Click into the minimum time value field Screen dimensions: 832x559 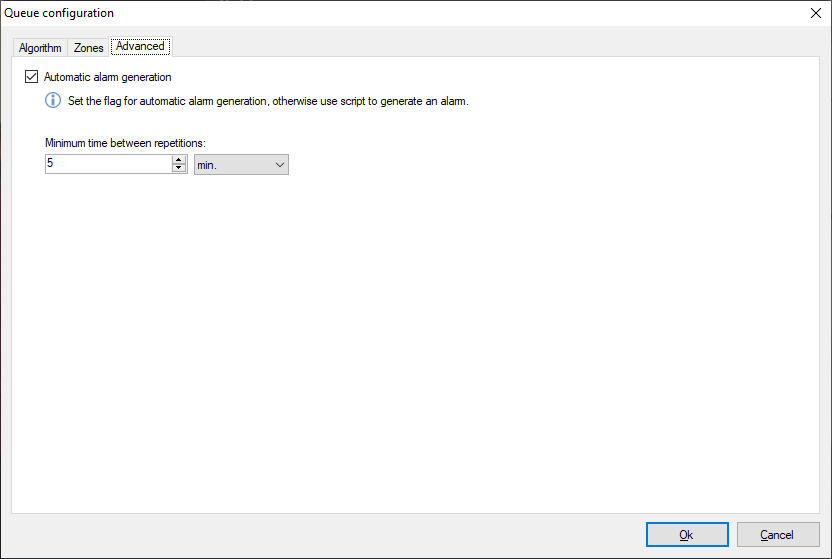coord(108,164)
